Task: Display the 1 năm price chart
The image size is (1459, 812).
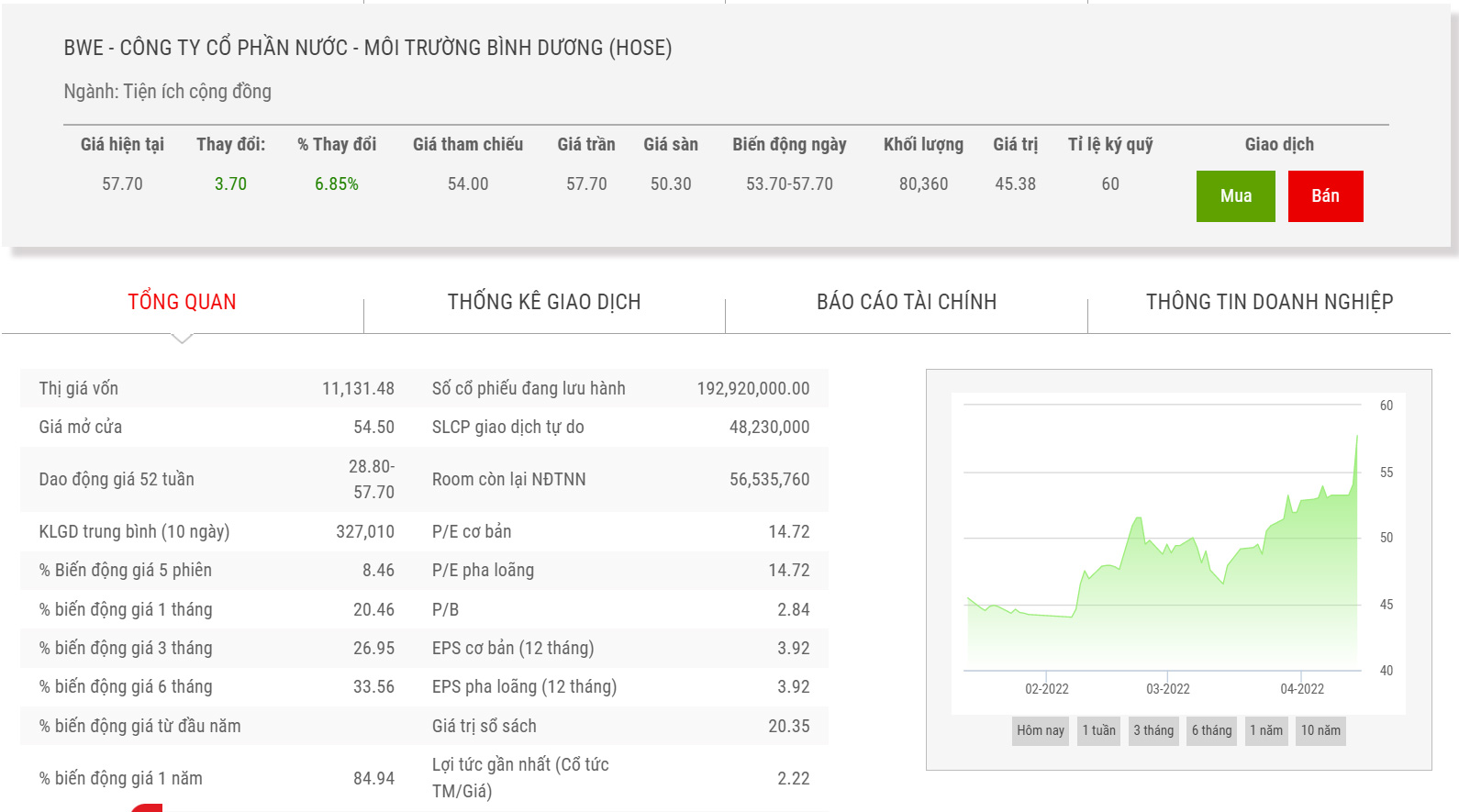Action: [x=1265, y=730]
